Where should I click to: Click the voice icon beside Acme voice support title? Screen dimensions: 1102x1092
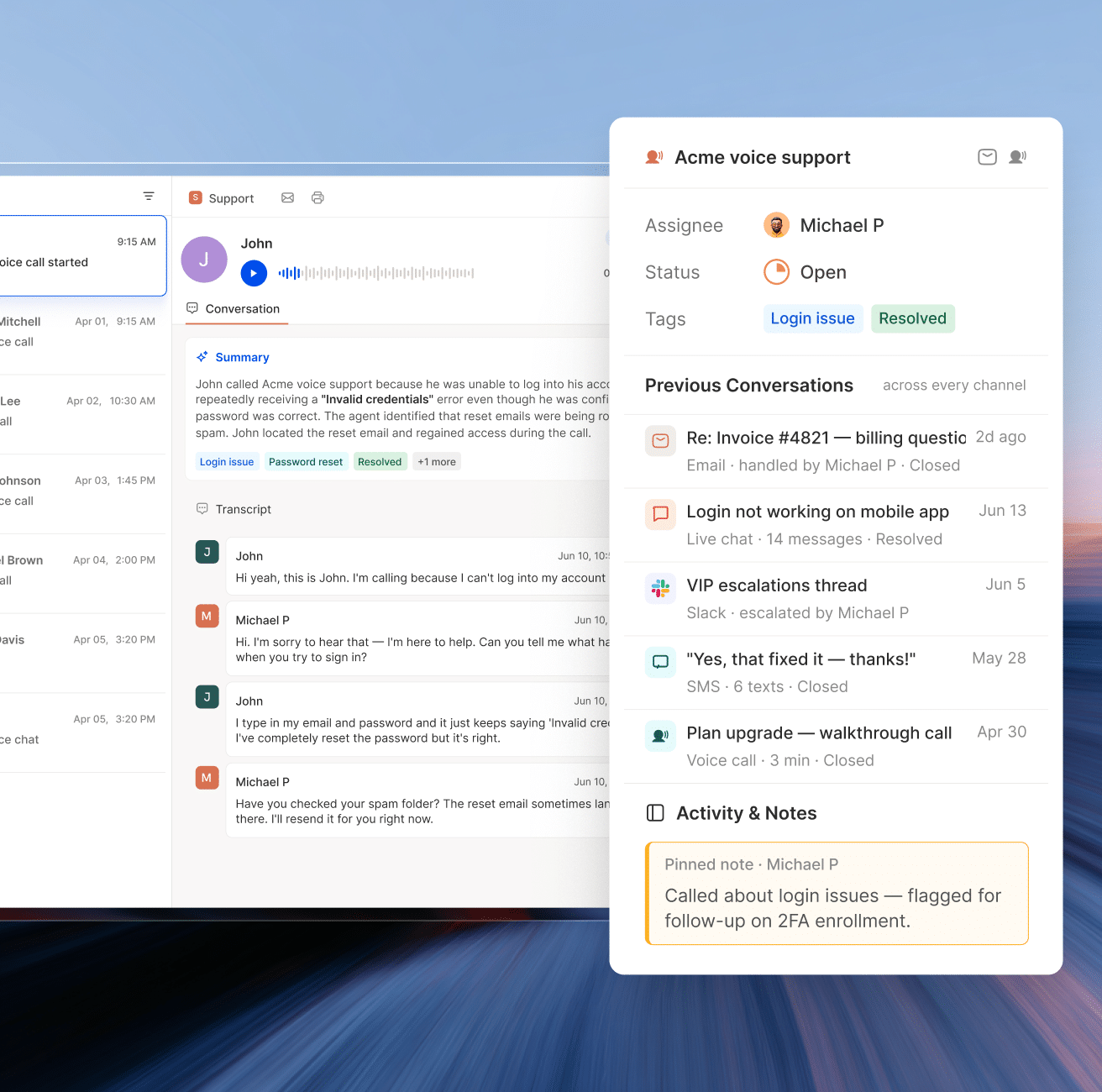[654, 157]
